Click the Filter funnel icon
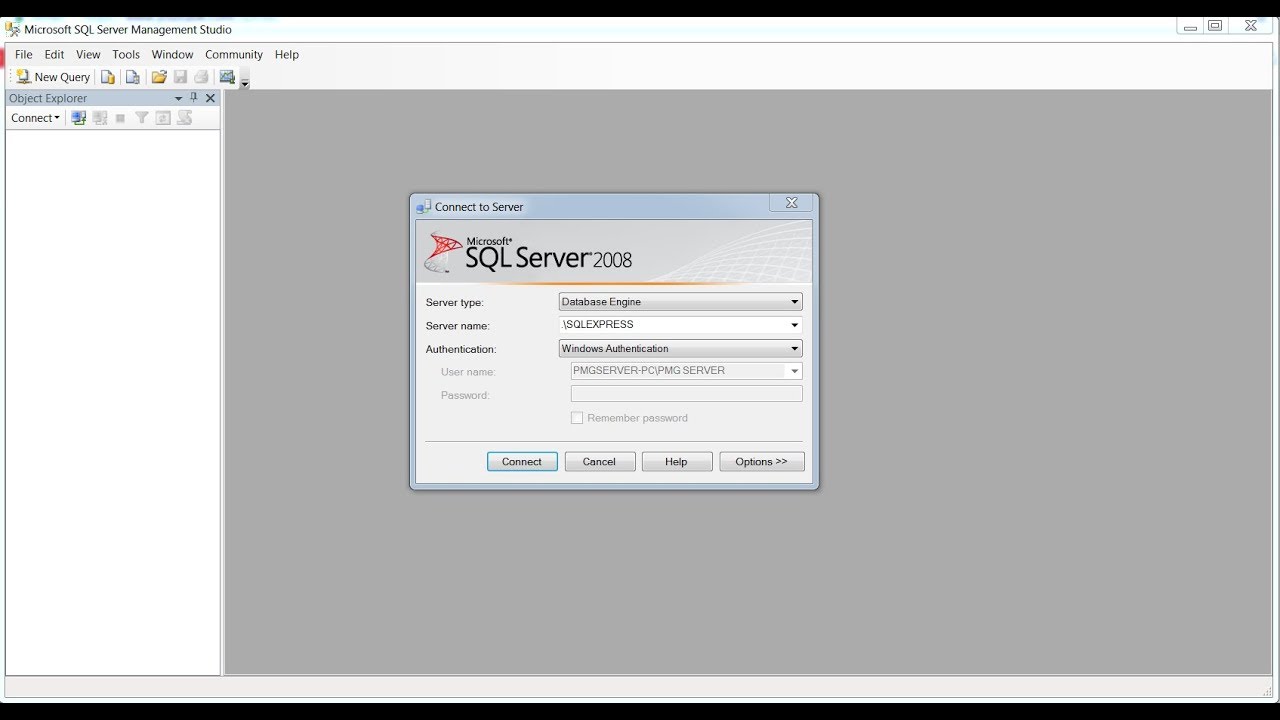Image resolution: width=1280 pixels, height=720 pixels. [x=142, y=118]
